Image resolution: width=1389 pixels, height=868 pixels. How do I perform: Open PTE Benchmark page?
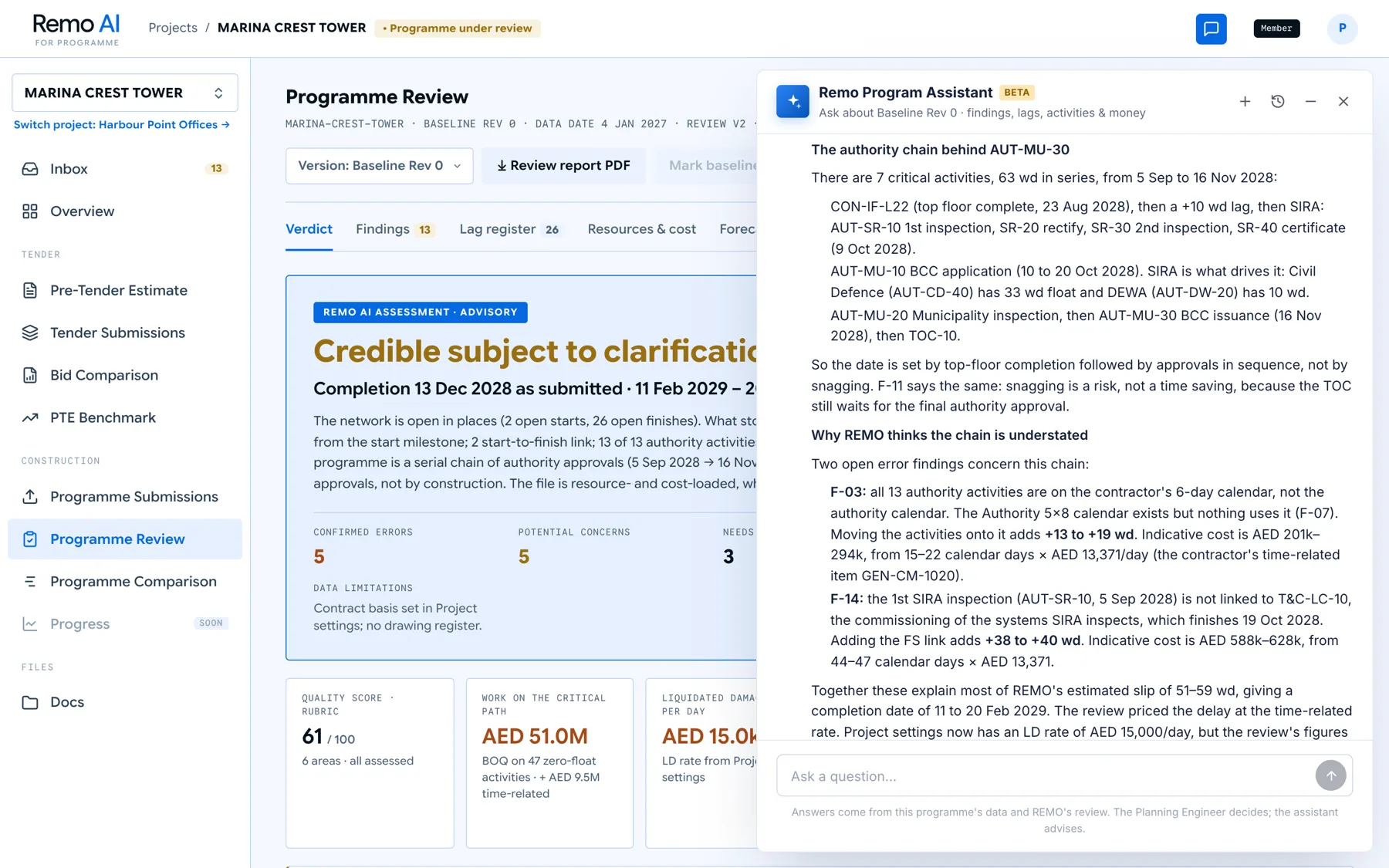[x=125, y=418]
